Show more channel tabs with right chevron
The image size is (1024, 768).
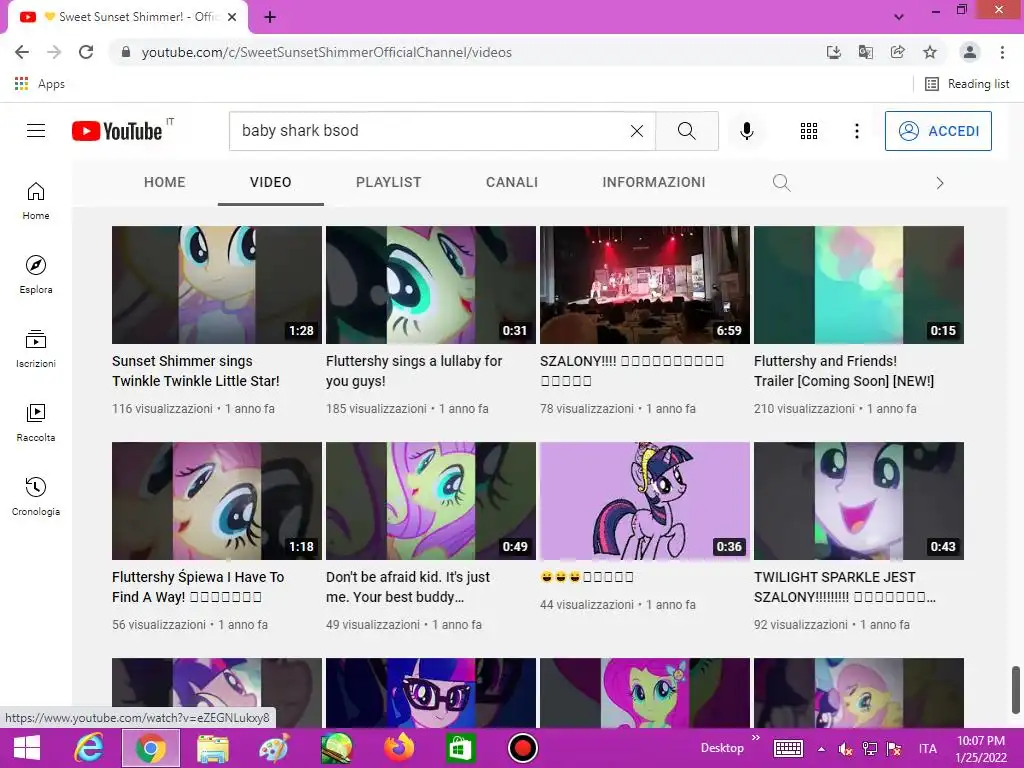point(940,183)
